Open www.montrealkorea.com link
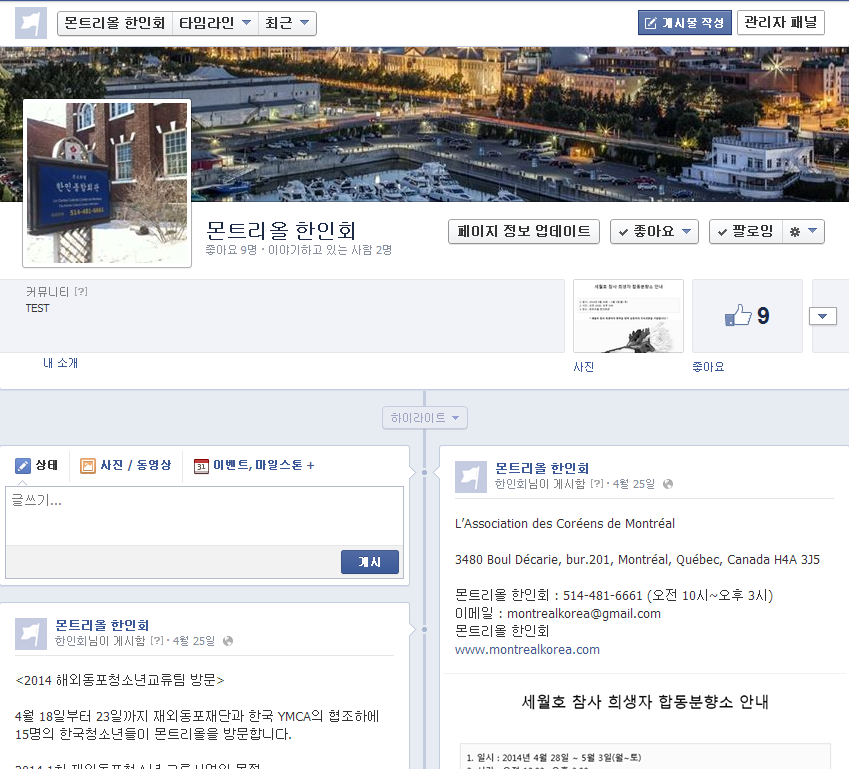 pos(527,650)
